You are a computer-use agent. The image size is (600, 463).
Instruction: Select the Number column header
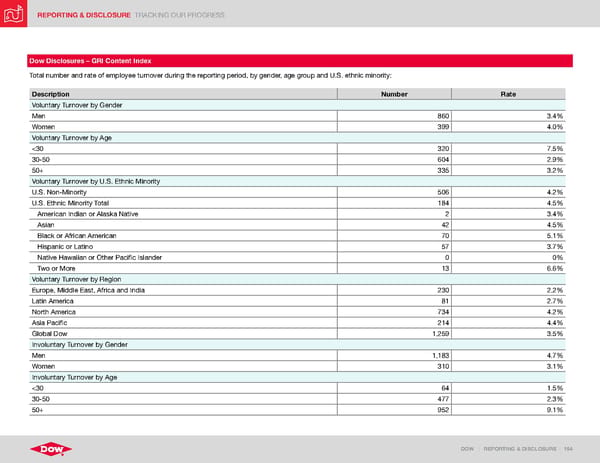tap(394, 94)
